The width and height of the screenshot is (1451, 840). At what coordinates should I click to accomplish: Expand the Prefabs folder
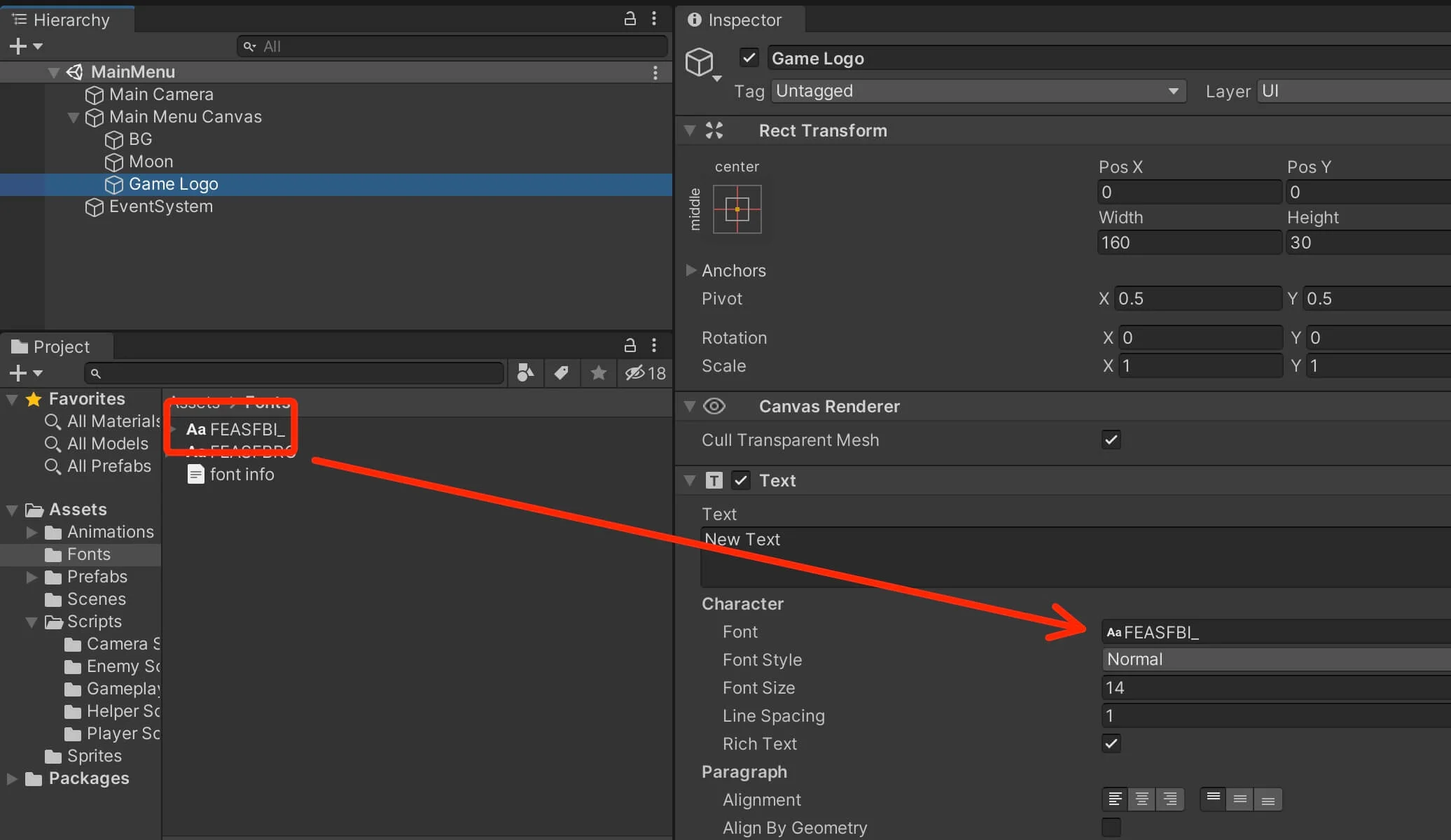coord(31,577)
